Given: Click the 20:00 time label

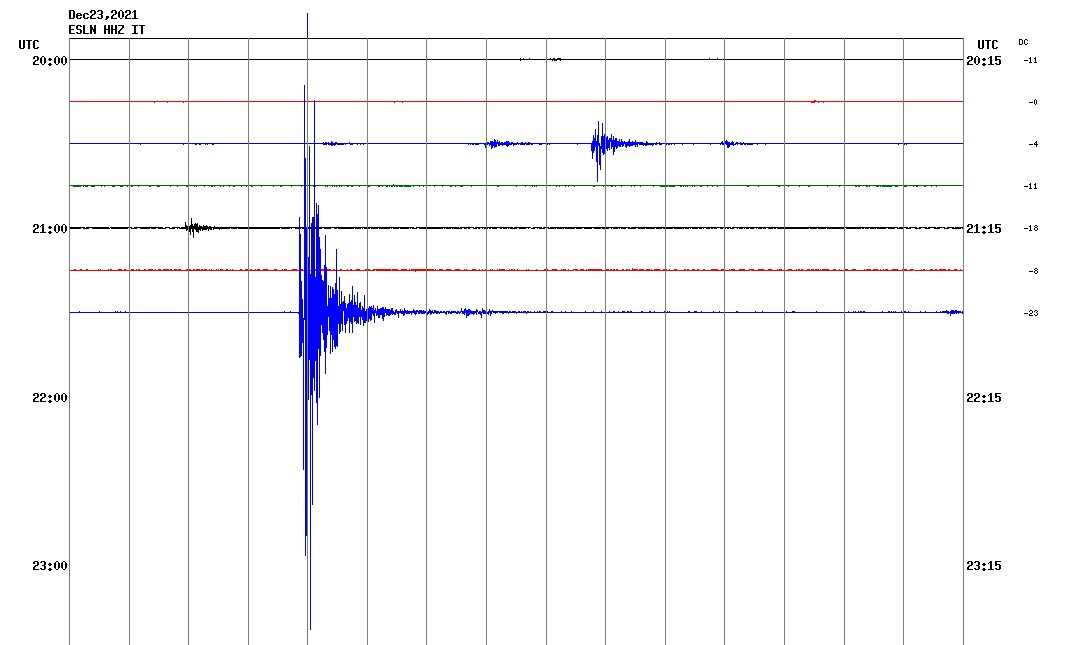Looking at the screenshot, I should [50, 61].
